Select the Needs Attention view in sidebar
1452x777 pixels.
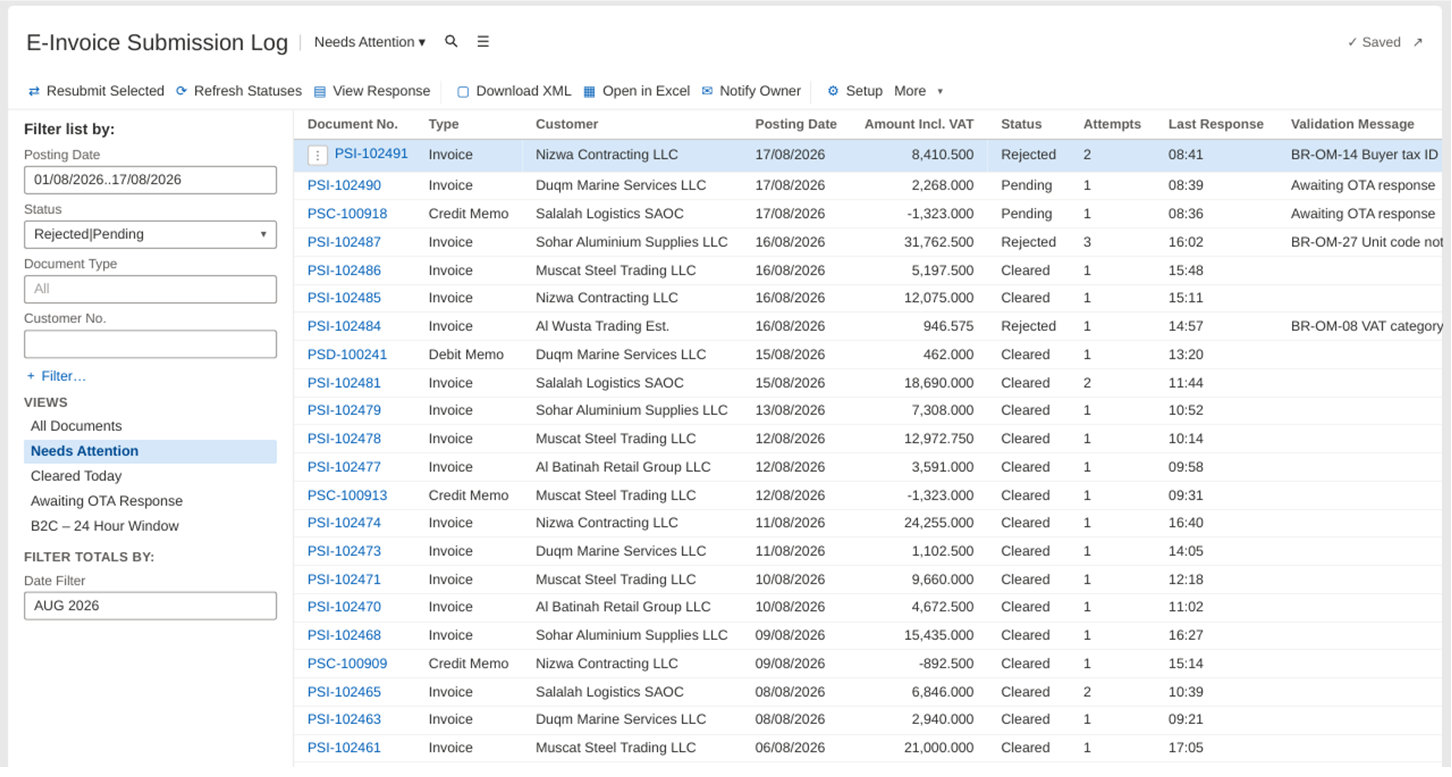coord(150,451)
